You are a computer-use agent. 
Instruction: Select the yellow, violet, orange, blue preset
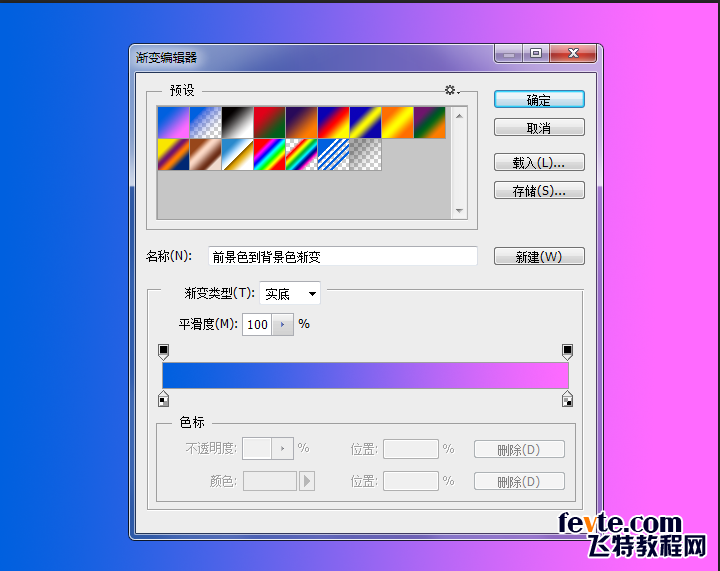point(174,155)
